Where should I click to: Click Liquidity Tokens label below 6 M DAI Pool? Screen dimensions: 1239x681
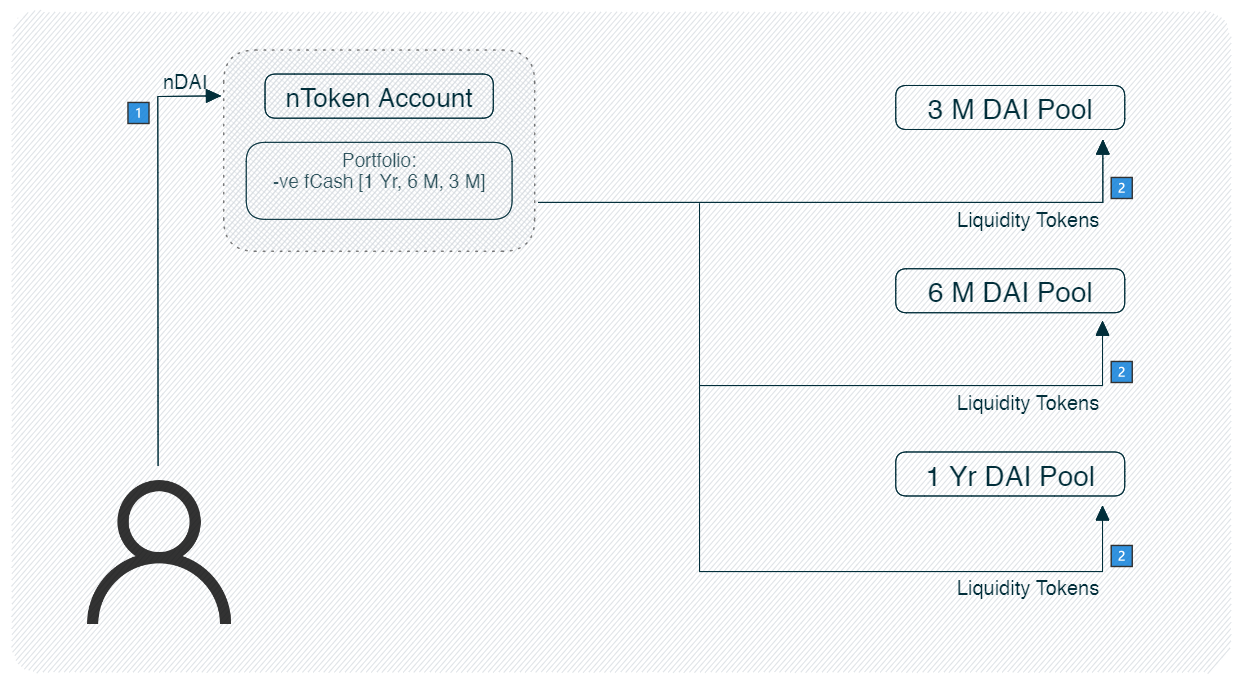(1027, 403)
